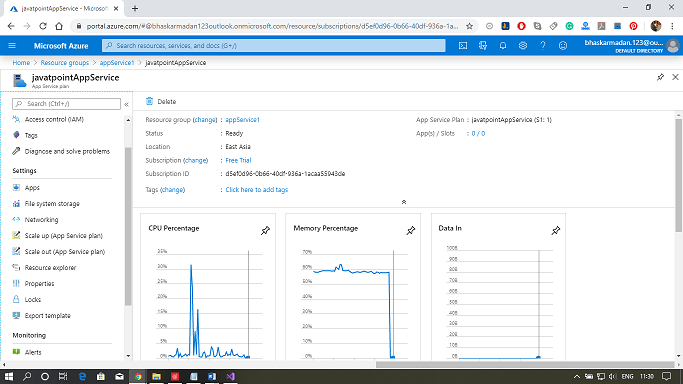Screen dimensions: 683x384
Task: Open Resource explorer
Action: coord(50,268)
